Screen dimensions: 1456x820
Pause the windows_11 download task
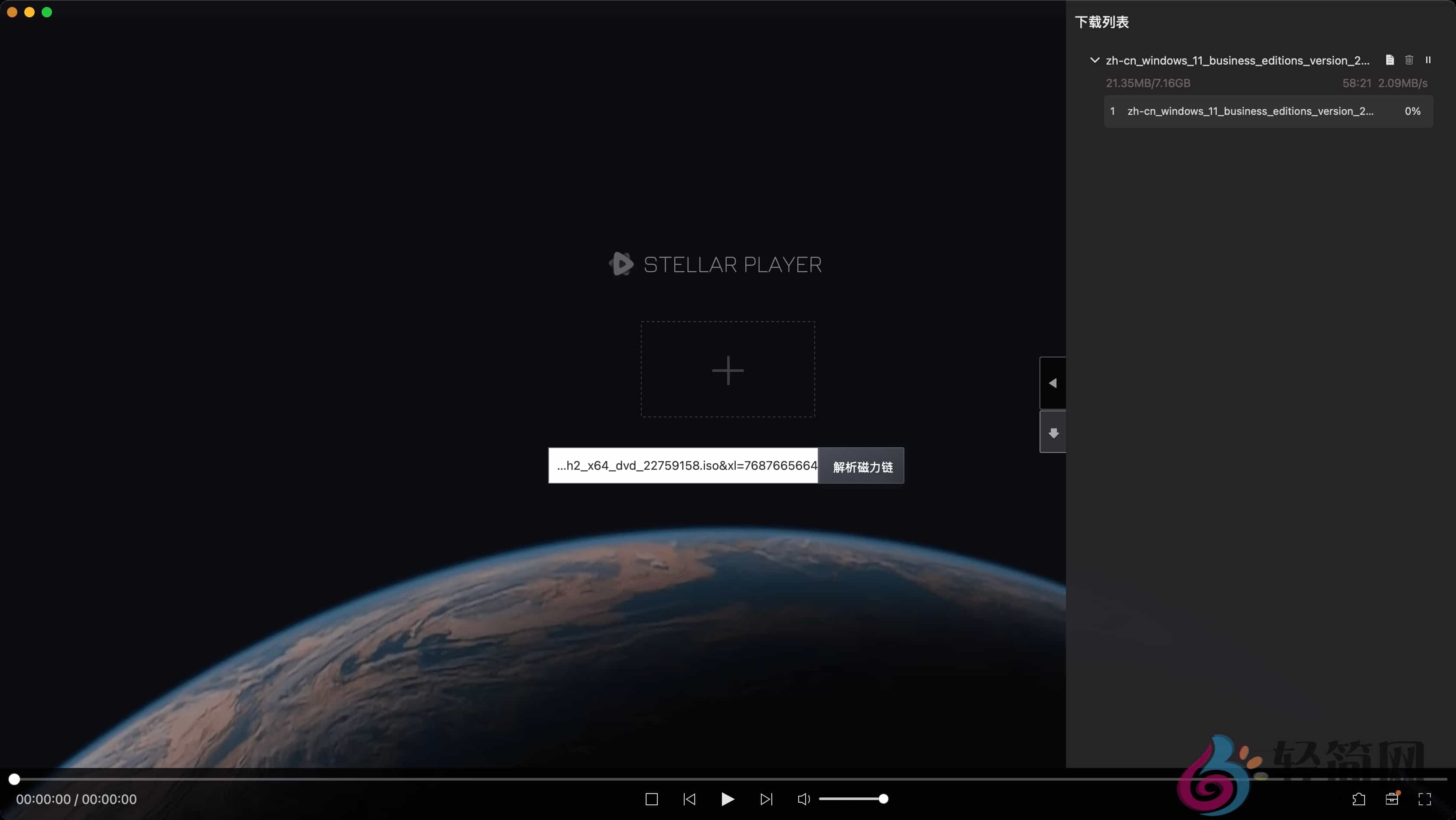[x=1428, y=60]
